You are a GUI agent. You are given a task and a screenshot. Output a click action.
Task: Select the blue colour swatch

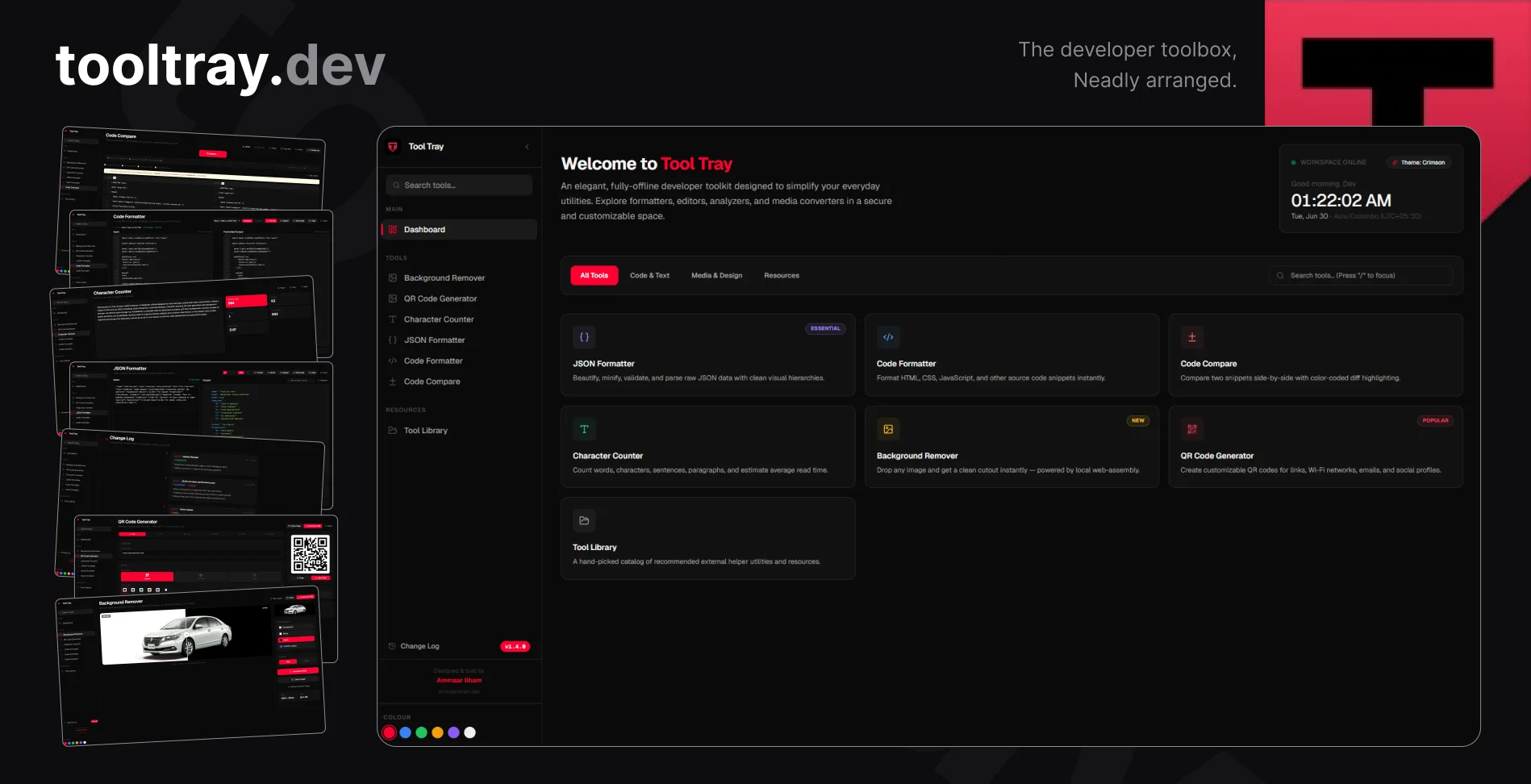pyautogui.click(x=406, y=732)
